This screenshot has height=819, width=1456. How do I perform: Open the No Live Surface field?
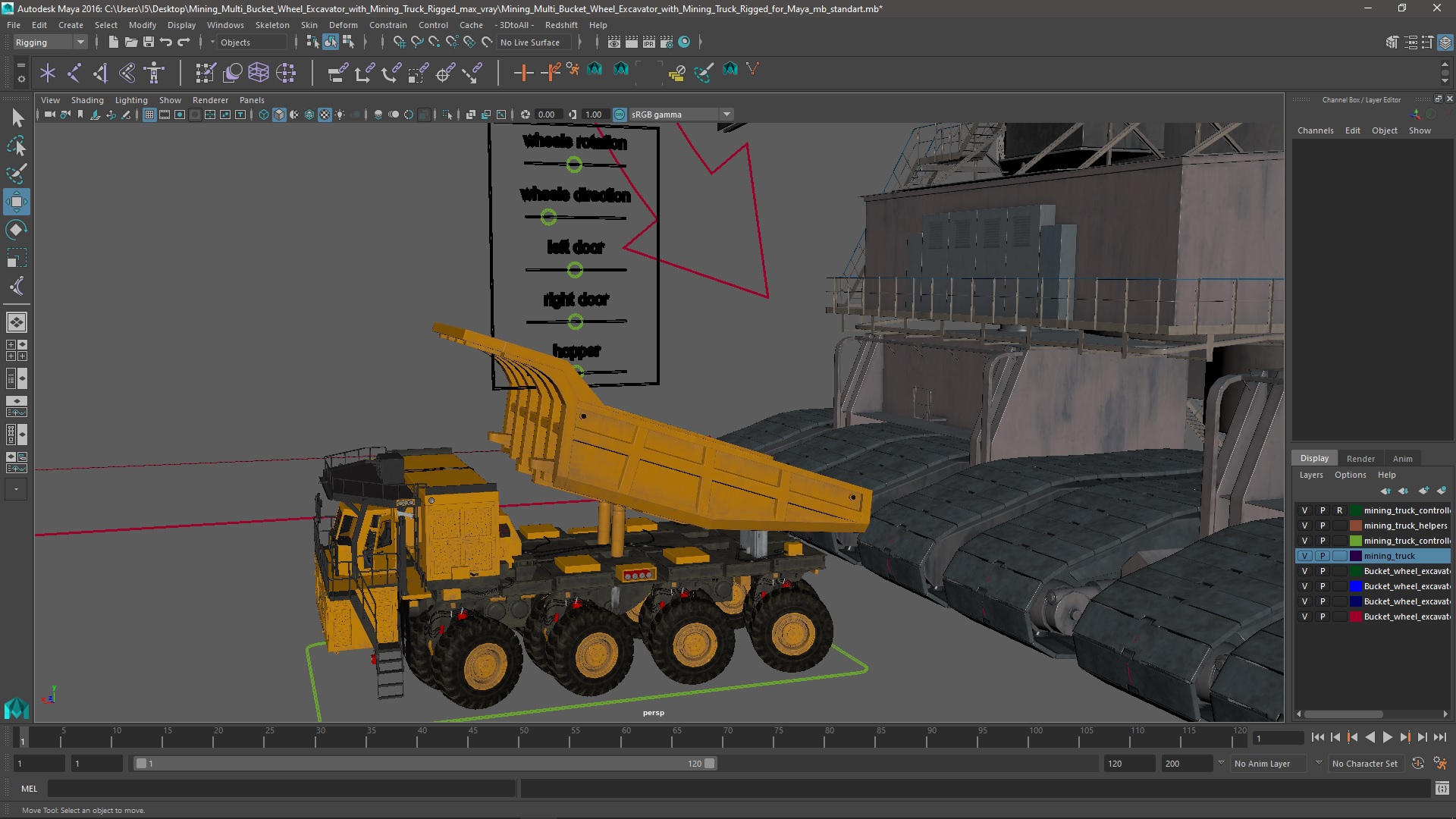coord(533,42)
